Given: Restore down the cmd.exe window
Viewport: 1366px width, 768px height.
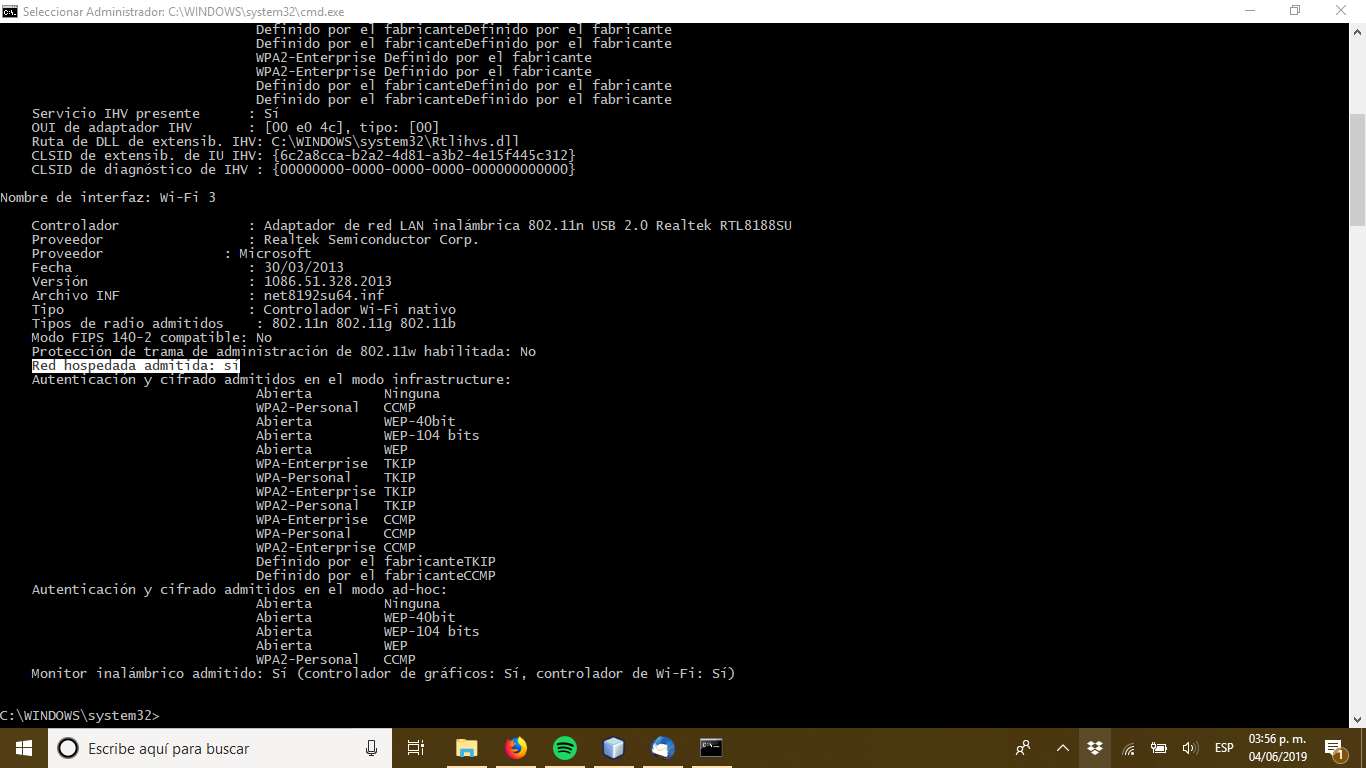Looking at the screenshot, I should pos(1295,11).
